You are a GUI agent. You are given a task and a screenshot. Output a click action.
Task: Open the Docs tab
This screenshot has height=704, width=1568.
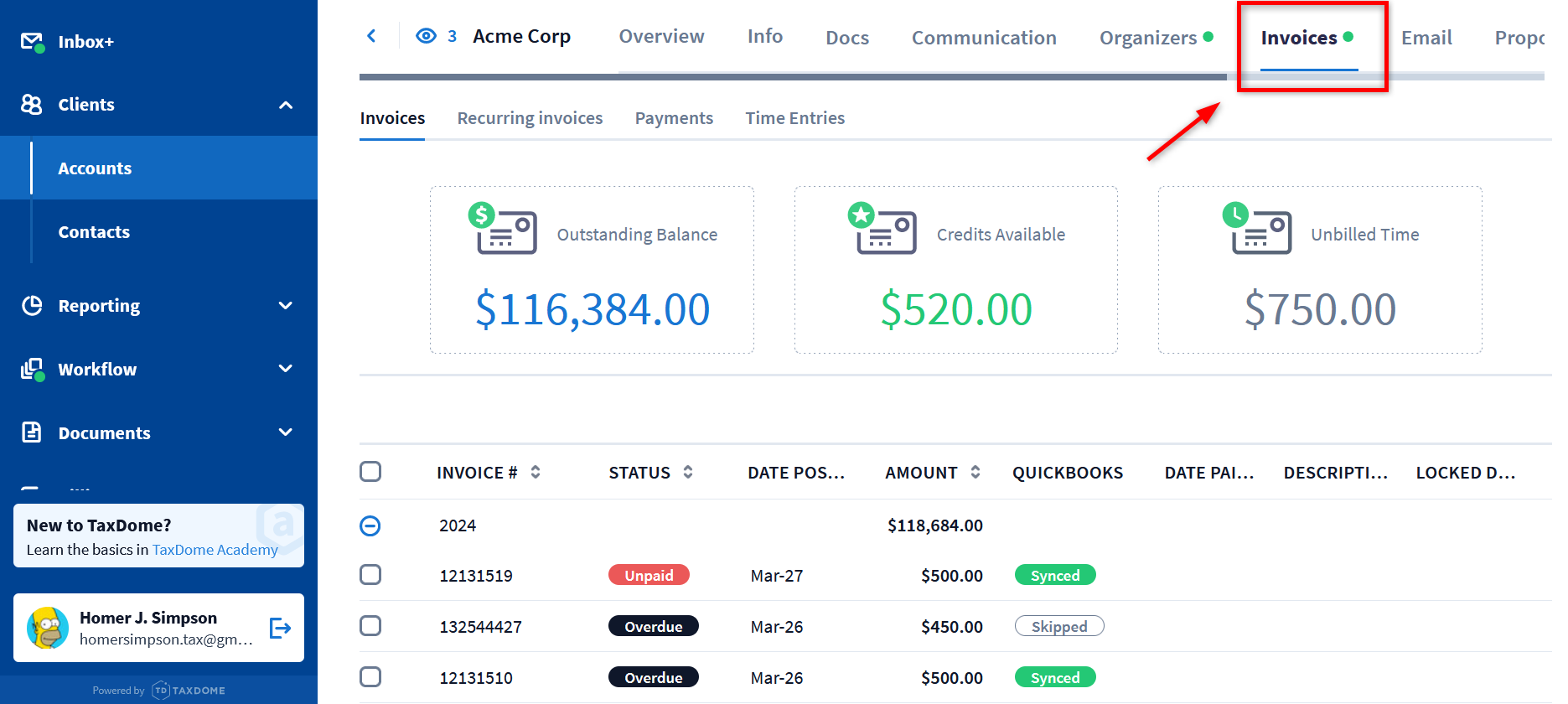847,38
